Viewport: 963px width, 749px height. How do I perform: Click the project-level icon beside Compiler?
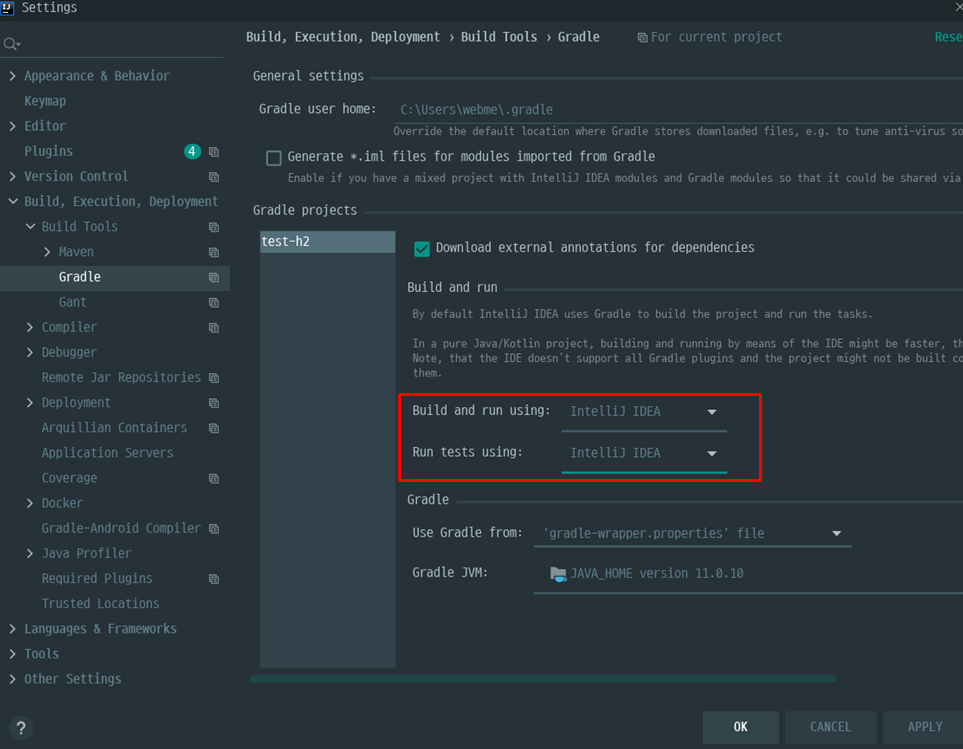pyautogui.click(x=214, y=328)
